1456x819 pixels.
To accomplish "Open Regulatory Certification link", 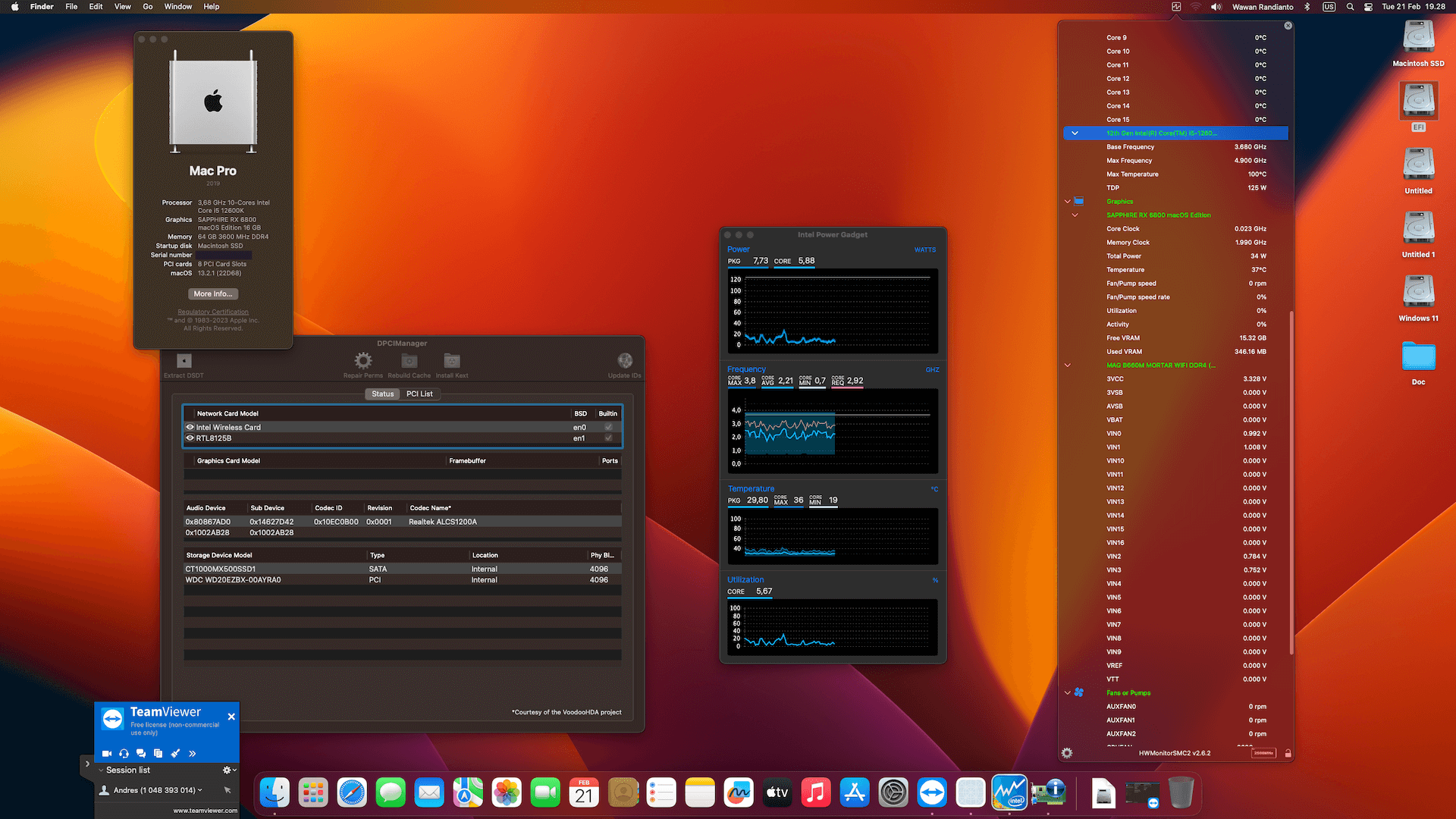I will [x=213, y=312].
